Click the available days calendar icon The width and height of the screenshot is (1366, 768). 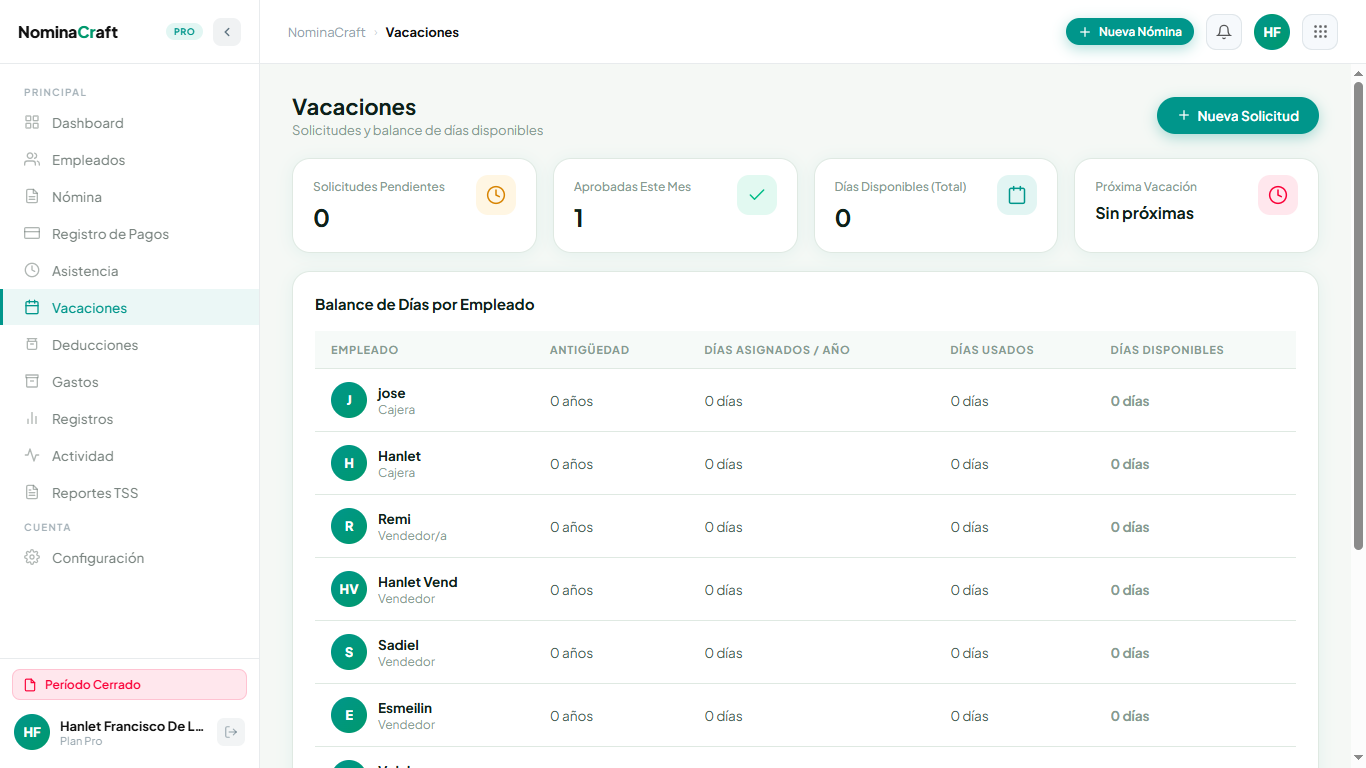pyautogui.click(x=1017, y=195)
